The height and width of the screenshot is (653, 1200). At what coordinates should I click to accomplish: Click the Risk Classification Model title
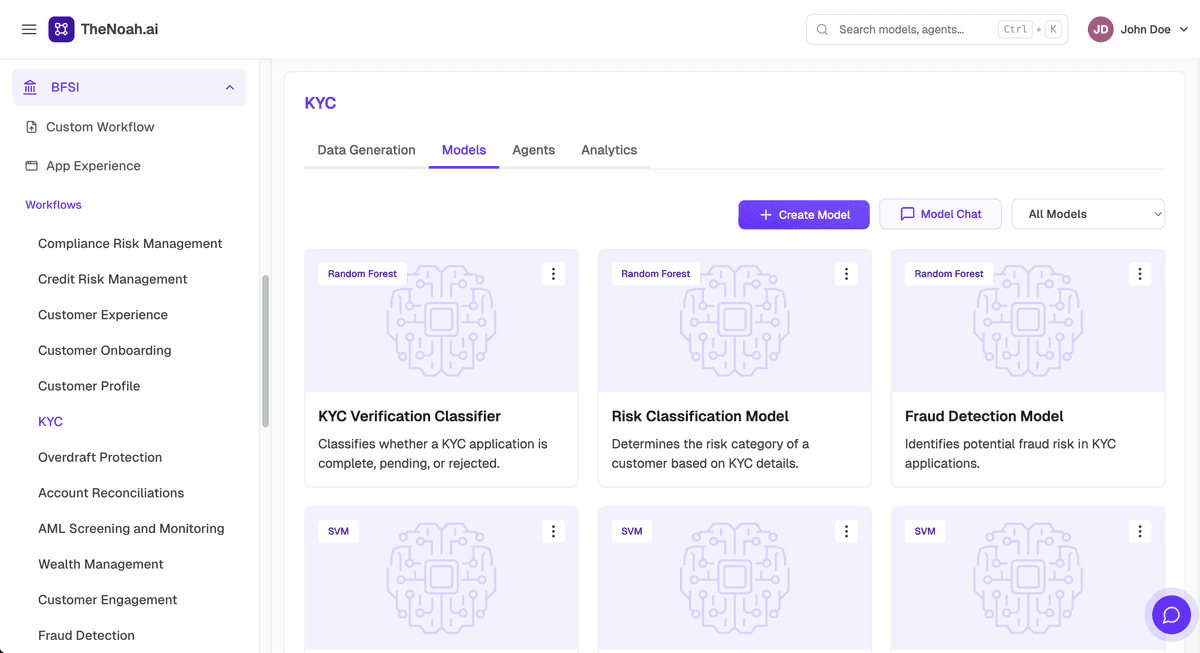[700, 416]
